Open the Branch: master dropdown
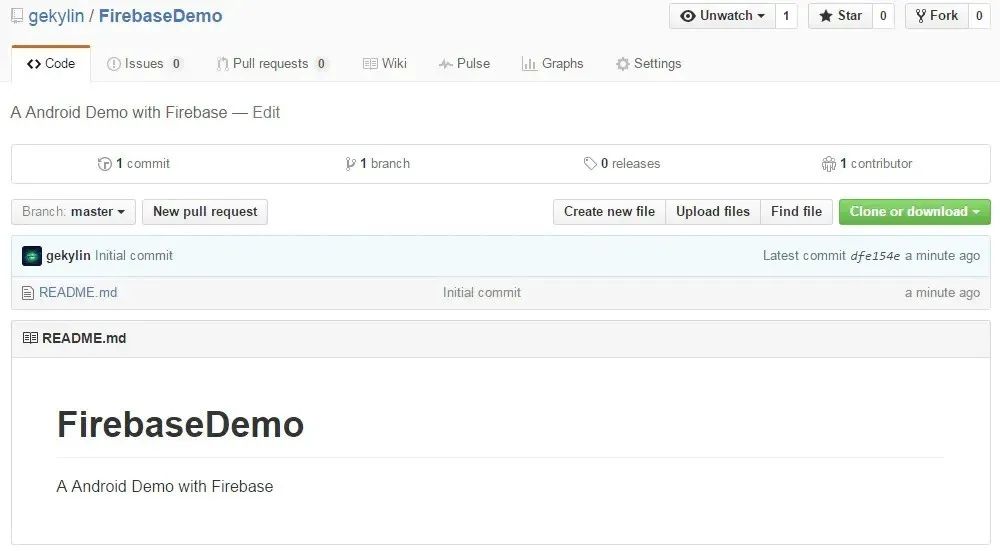 73,212
